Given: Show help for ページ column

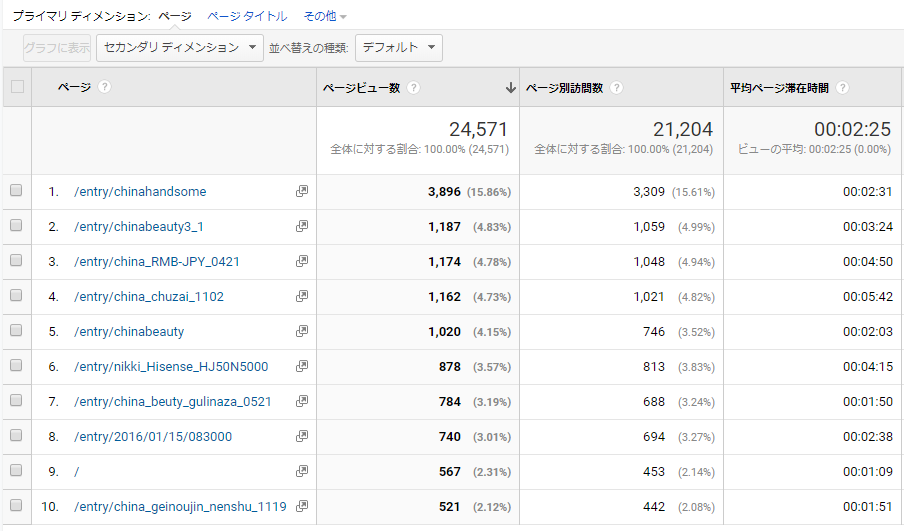Looking at the screenshot, I should coord(104,87).
